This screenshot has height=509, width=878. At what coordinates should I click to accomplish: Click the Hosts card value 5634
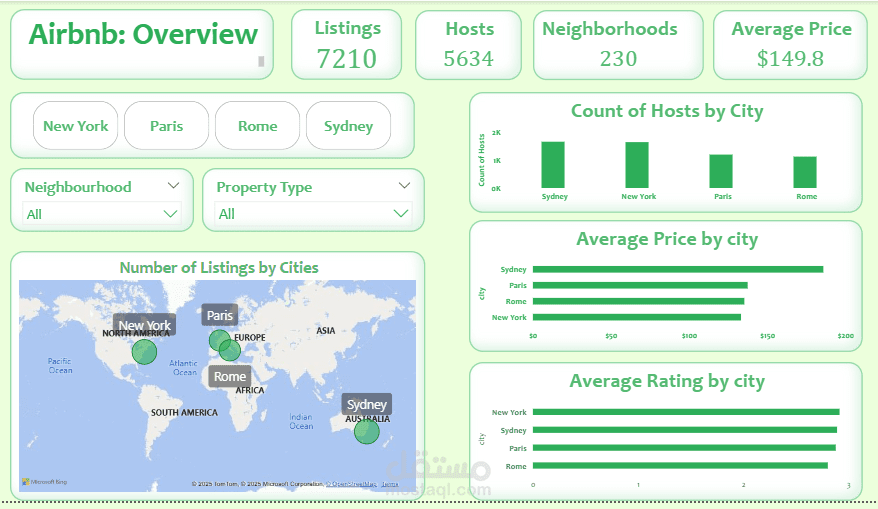tap(469, 59)
